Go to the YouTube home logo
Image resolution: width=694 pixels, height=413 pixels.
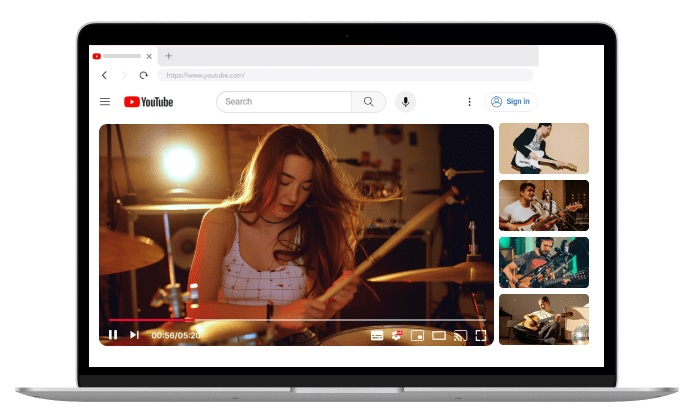148,101
